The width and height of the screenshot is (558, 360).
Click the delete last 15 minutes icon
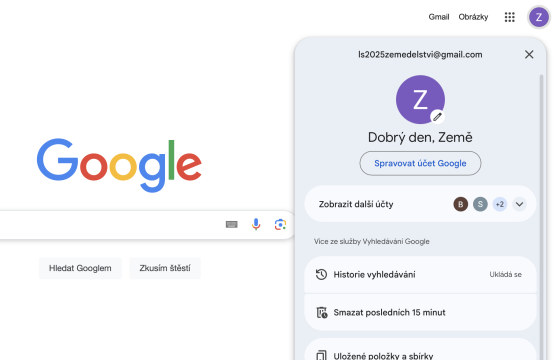coord(322,312)
